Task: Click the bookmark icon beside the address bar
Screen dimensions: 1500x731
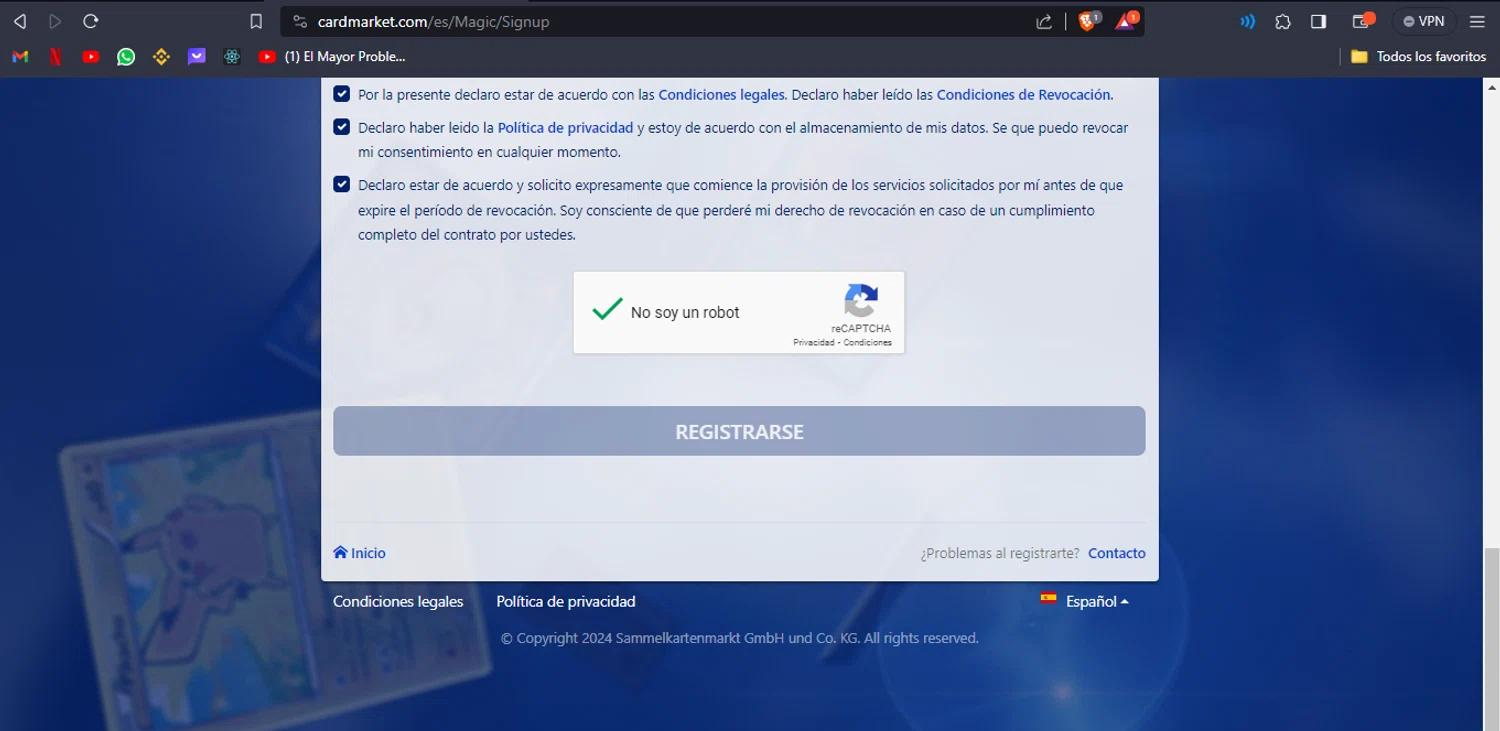Action: [256, 21]
